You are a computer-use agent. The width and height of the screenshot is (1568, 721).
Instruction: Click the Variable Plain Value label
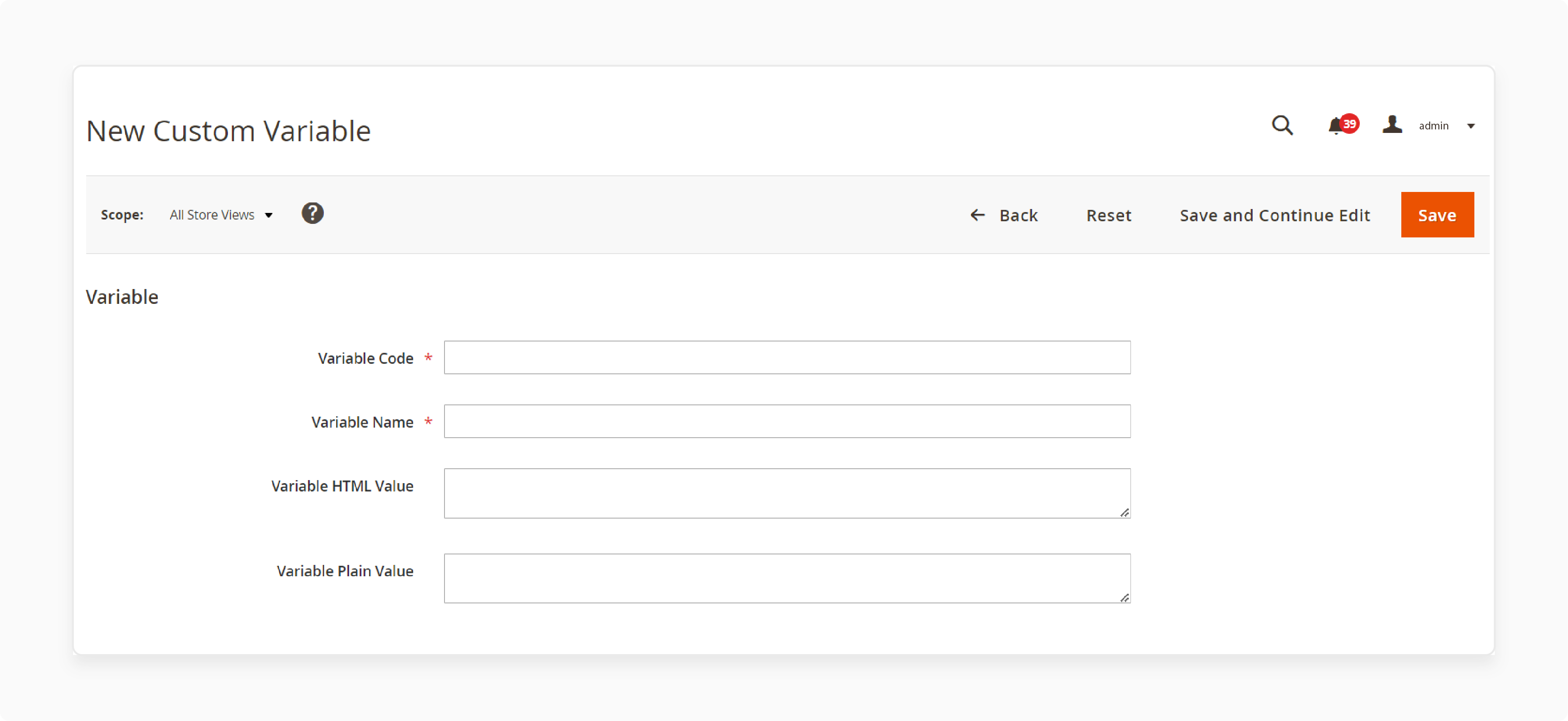(x=344, y=571)
